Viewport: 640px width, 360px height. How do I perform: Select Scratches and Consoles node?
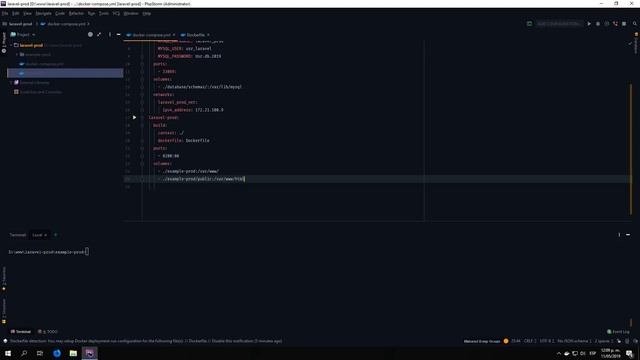pos(41,92)
